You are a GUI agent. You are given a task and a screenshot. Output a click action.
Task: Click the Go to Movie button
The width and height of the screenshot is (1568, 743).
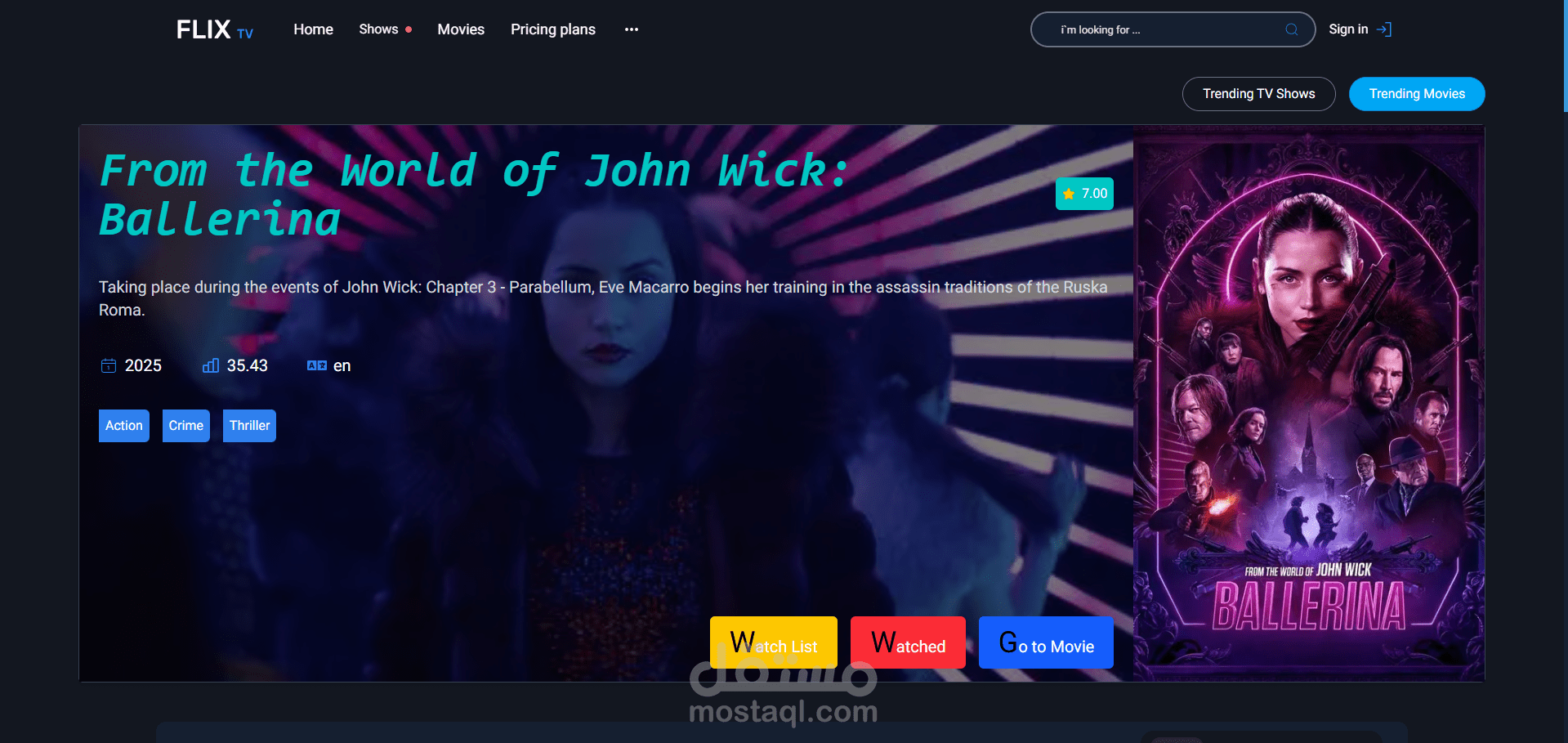click(1046, 642)
